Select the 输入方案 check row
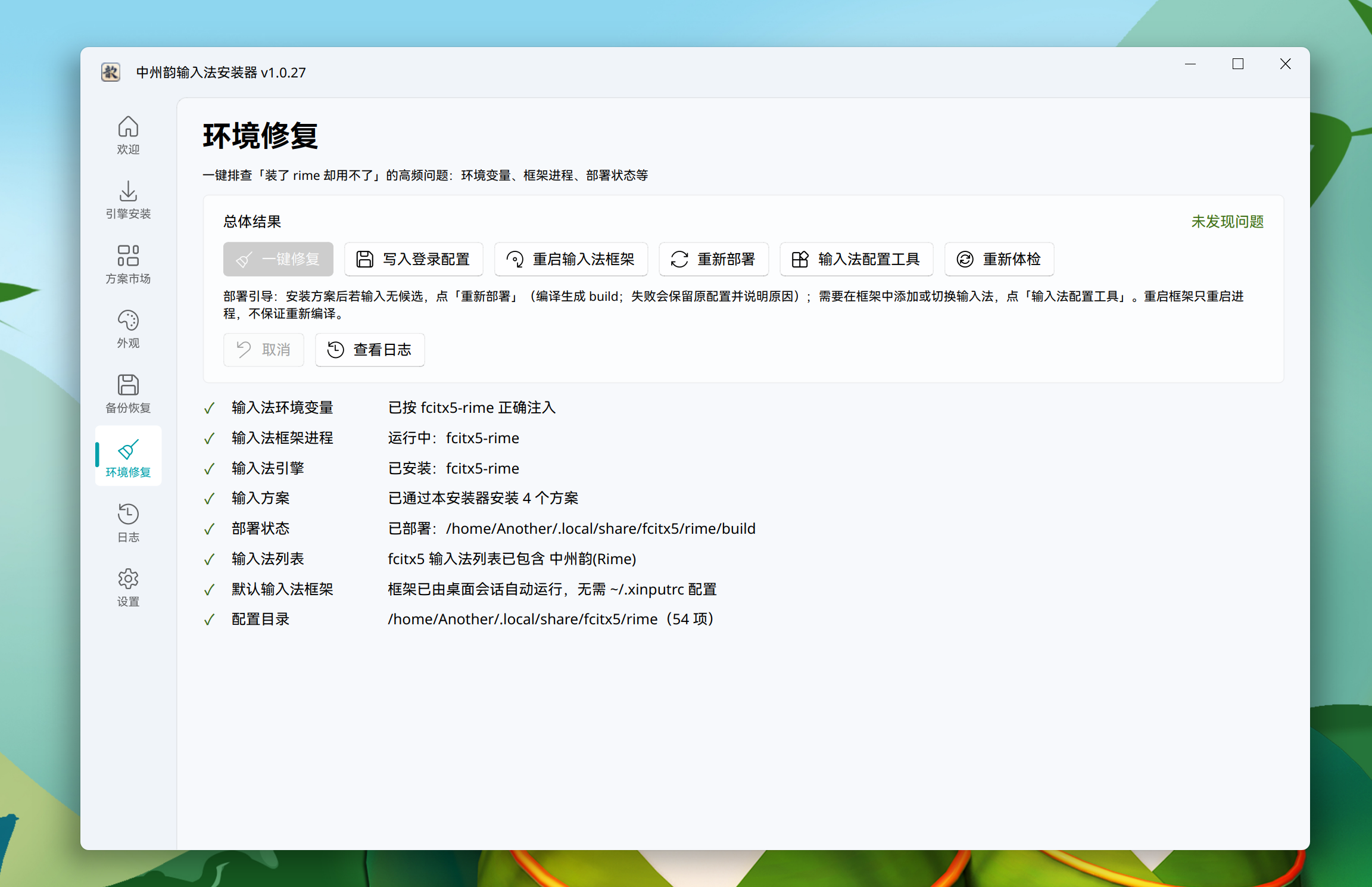The height and width of the screenshot is (887, 1372). 743,499
